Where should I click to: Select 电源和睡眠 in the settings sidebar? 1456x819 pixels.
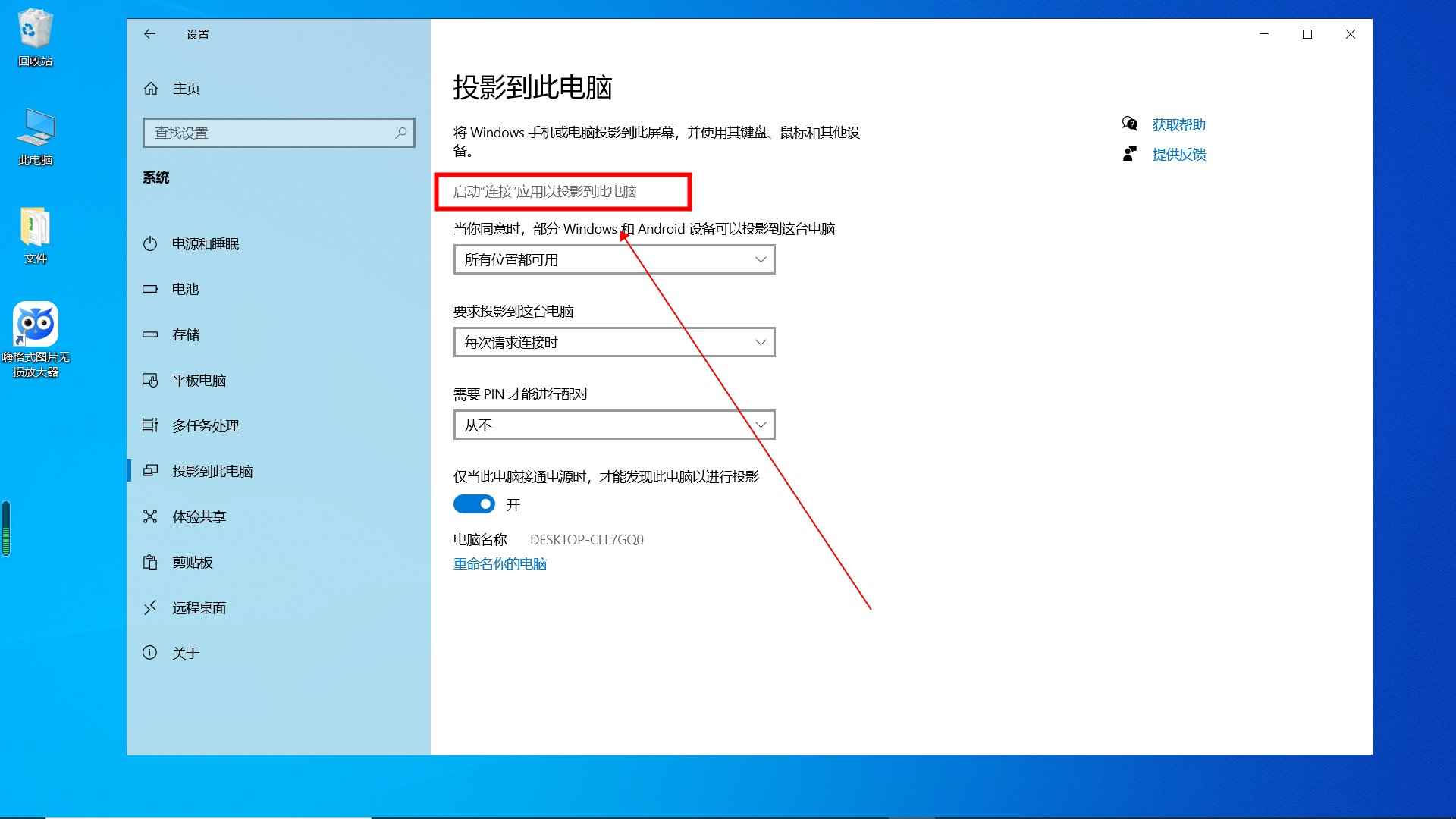206,243
